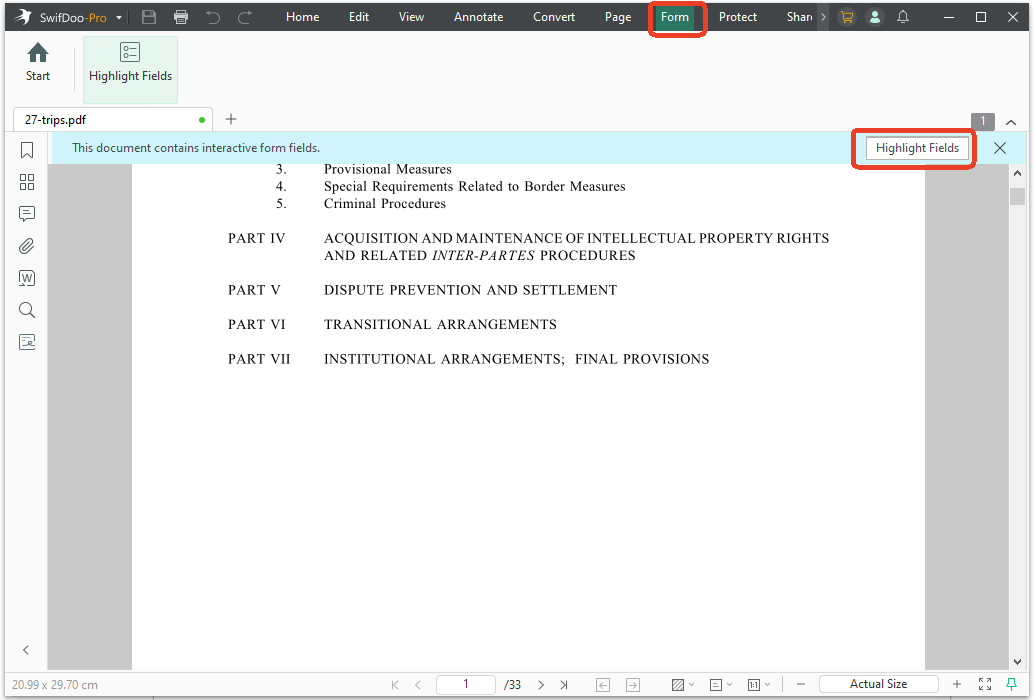Open the Word conversion sidebar icon

pyautogui.click(x=27, y=278)
